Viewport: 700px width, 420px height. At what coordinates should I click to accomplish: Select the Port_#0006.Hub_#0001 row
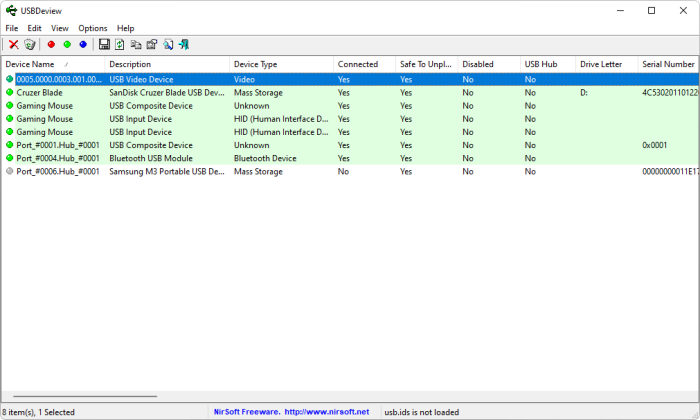350,171
